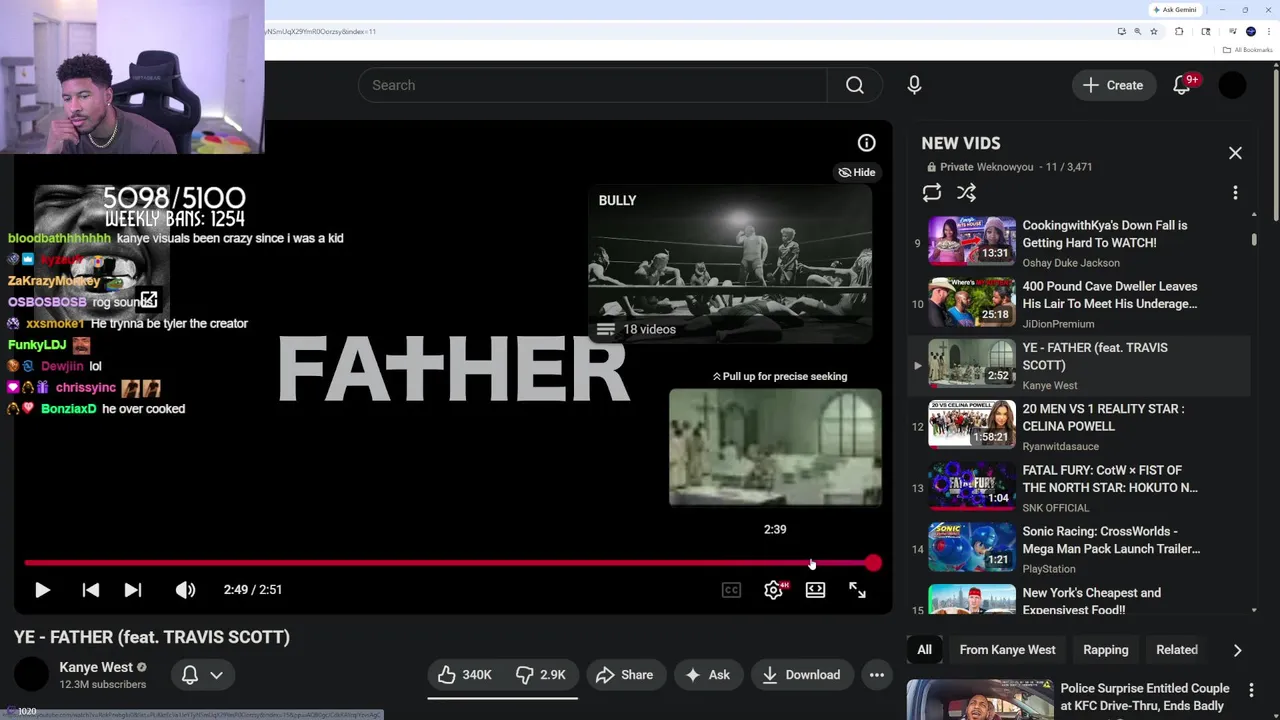Click the Share button

pos(624,675)
